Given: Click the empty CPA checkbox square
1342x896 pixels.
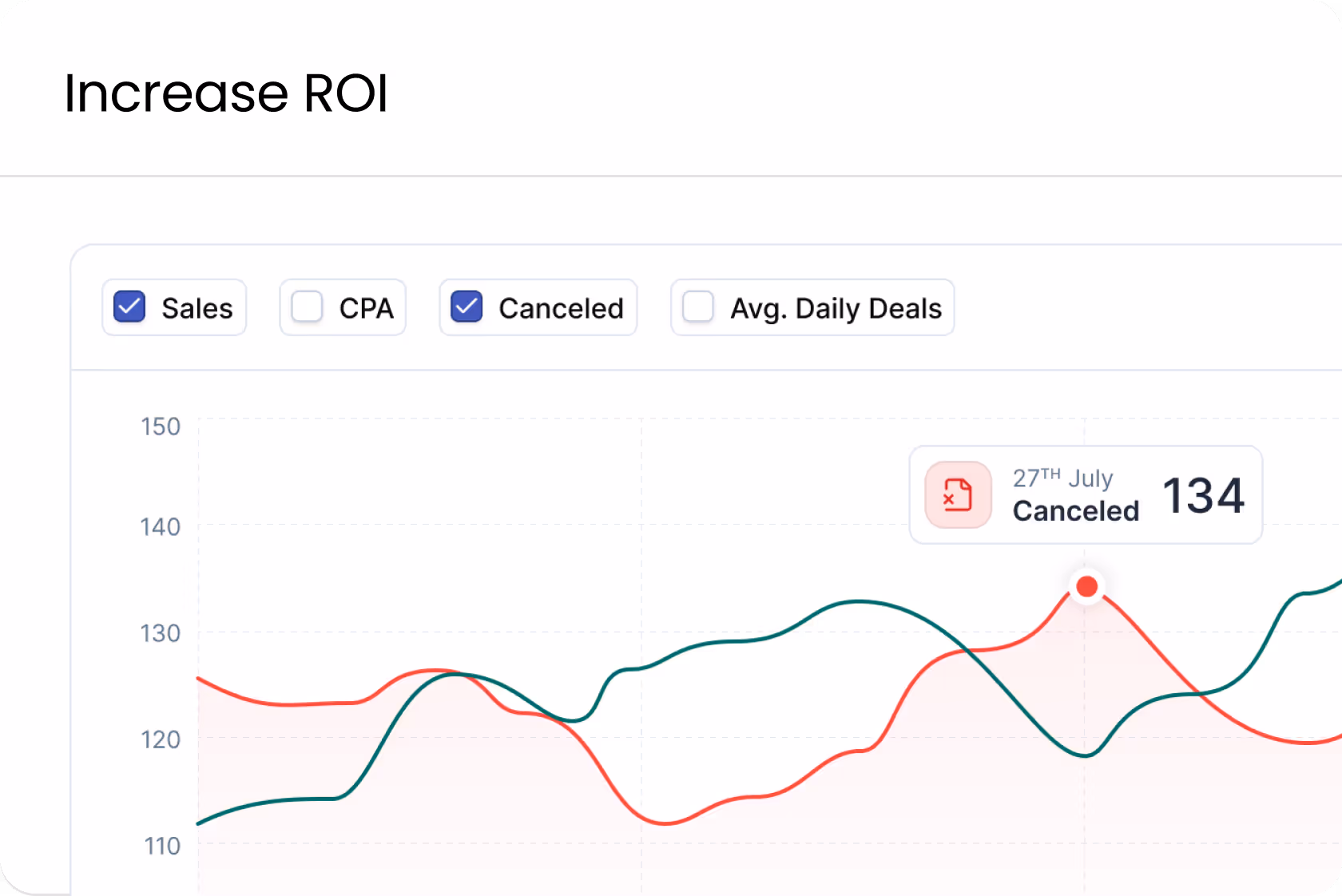Looking at the screenshot, I should (305, 307).
